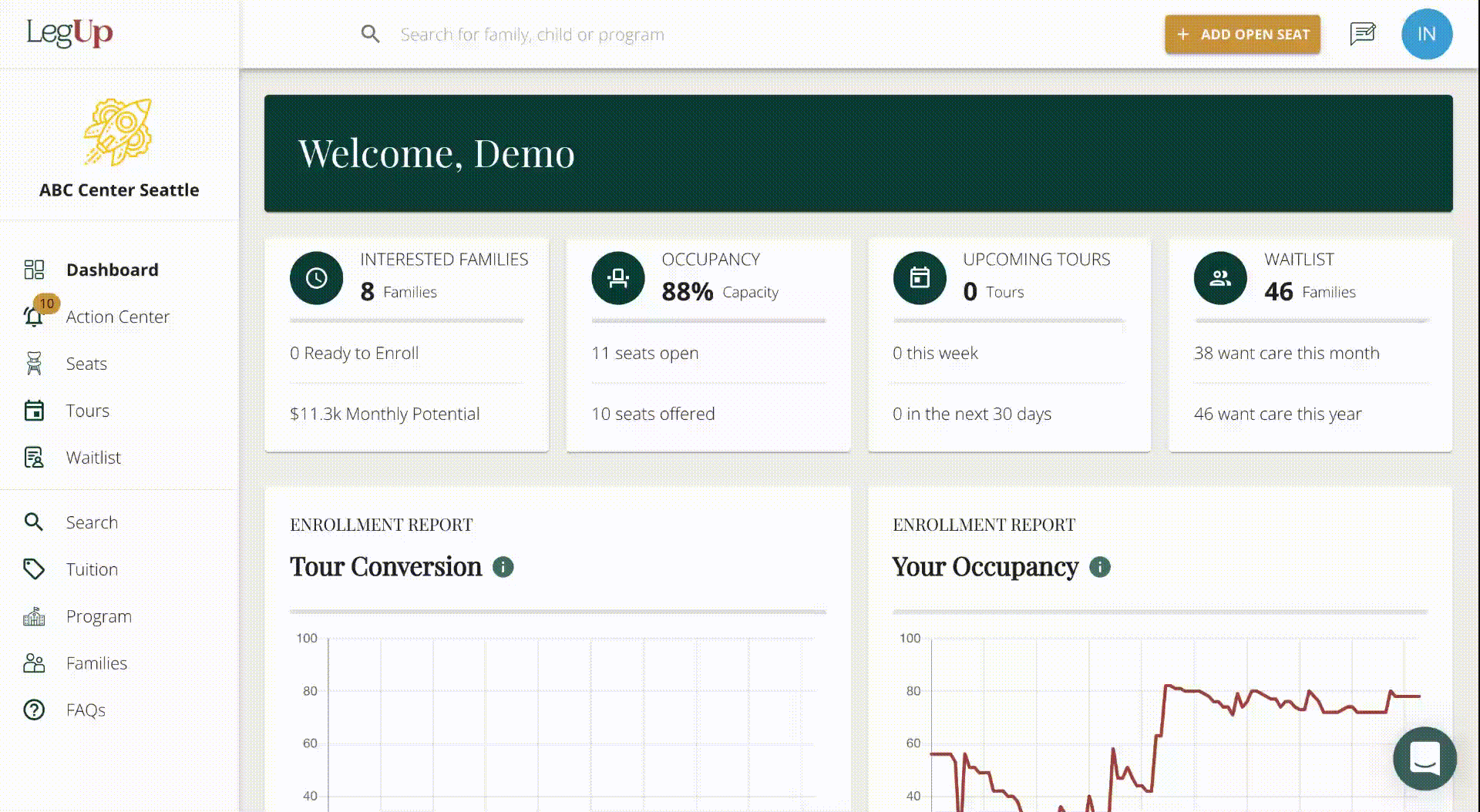Viewport: 1480px width, 812px height.
Task: Open the IN user avatar menu
Action: (x=1427, y=34)
